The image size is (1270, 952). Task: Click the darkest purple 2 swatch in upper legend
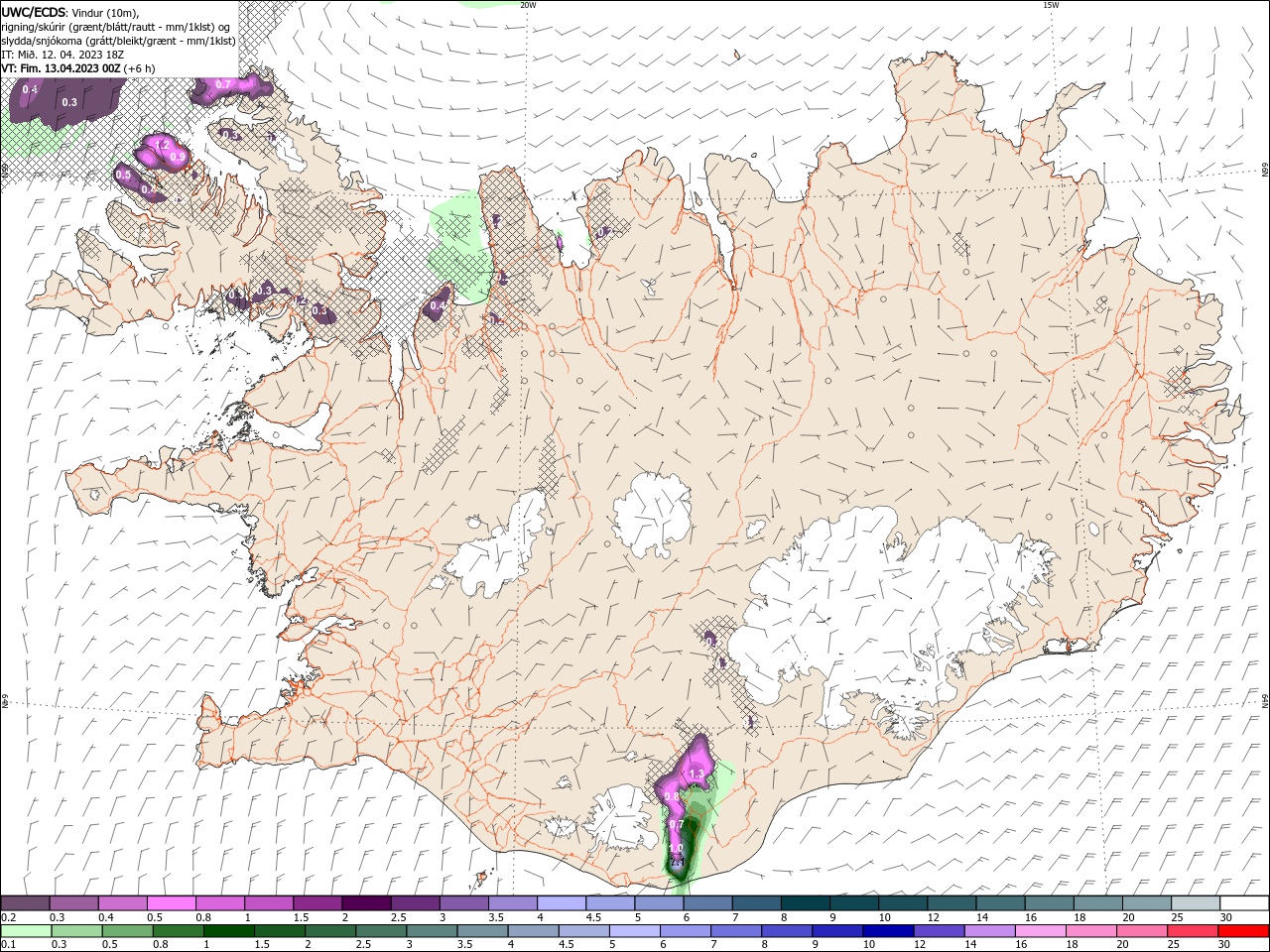click(x=366, y=903)
